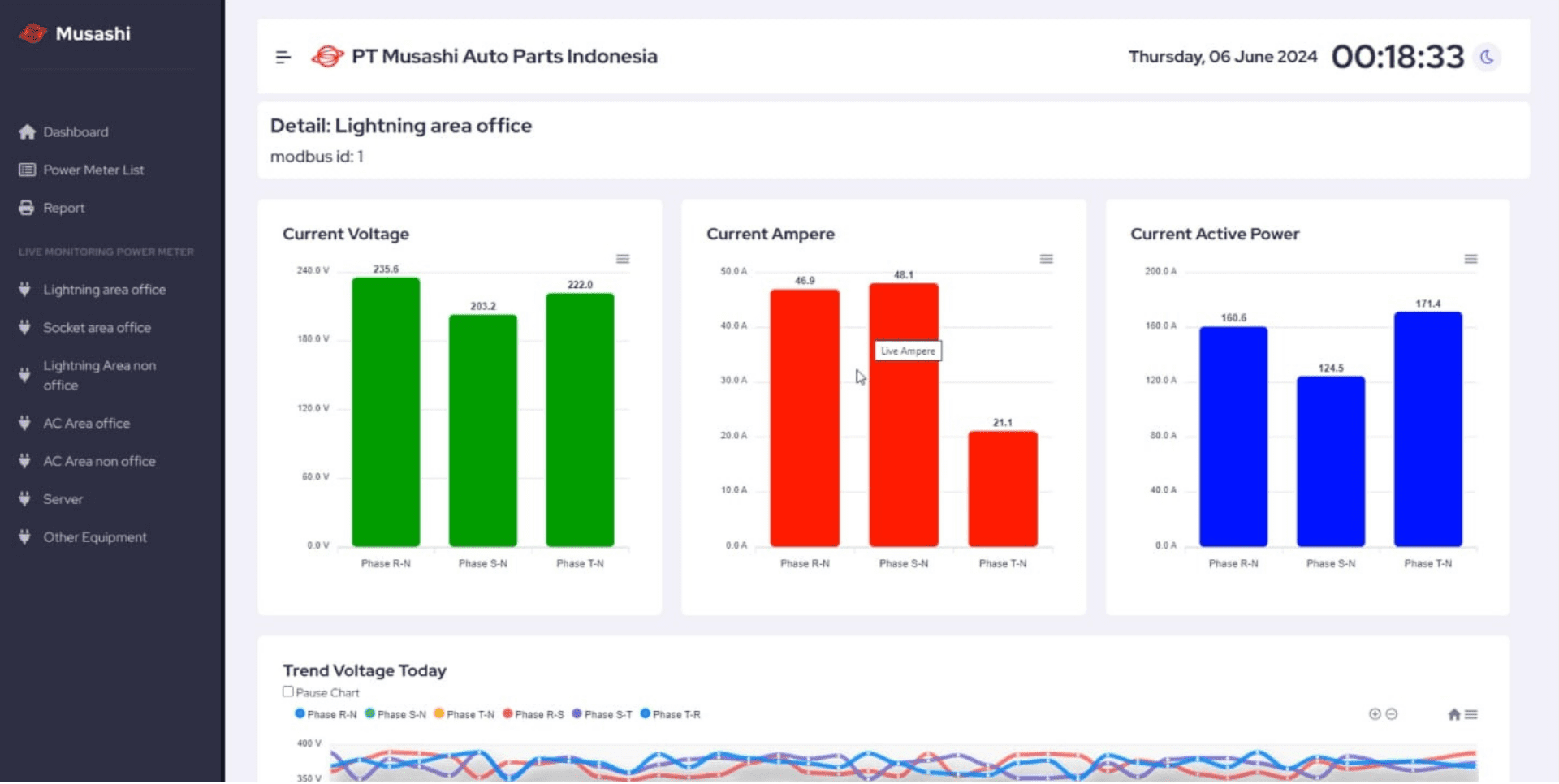
Task: Open Current Ampere chart menu
Action: [x=1047, y=259]
